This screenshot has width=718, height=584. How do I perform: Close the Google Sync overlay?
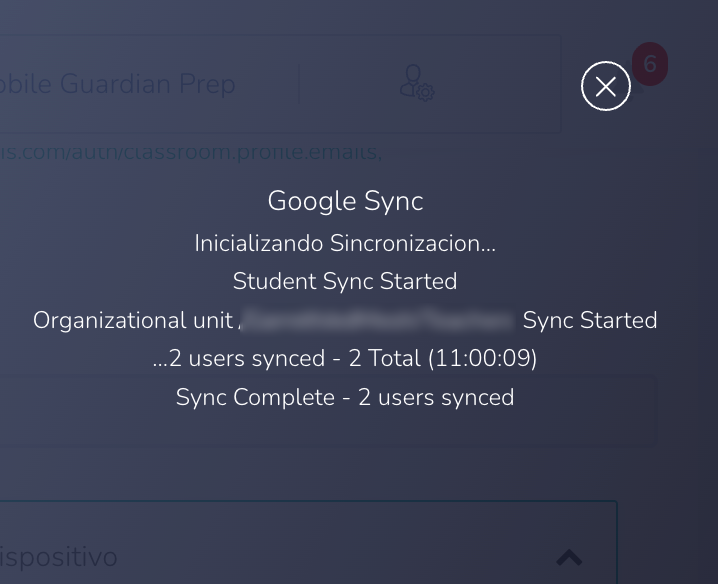click(605, 86)
